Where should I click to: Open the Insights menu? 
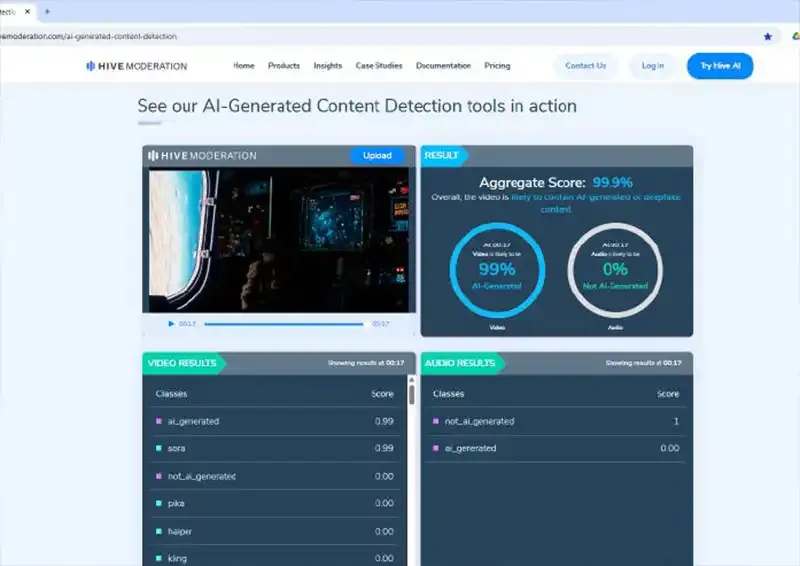328,66
